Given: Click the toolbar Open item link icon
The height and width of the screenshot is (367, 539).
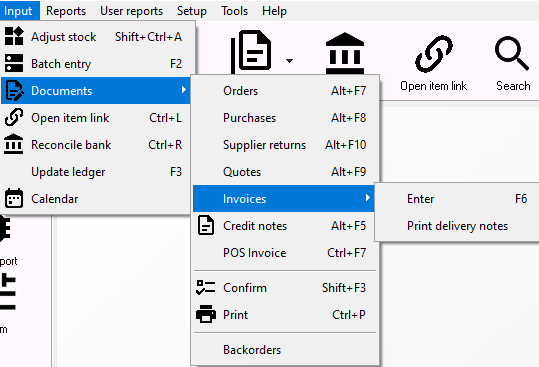Looking at the screenshot, I should point(433,54).
